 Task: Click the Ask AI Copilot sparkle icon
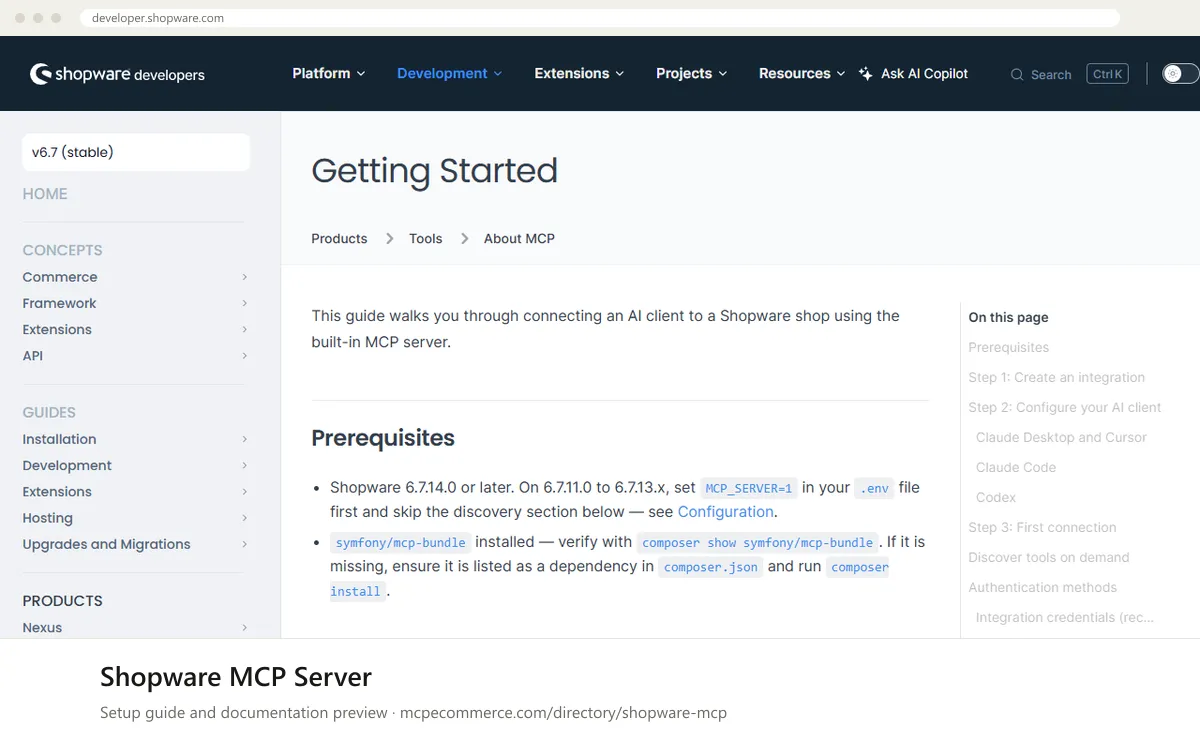click(866, 74)
